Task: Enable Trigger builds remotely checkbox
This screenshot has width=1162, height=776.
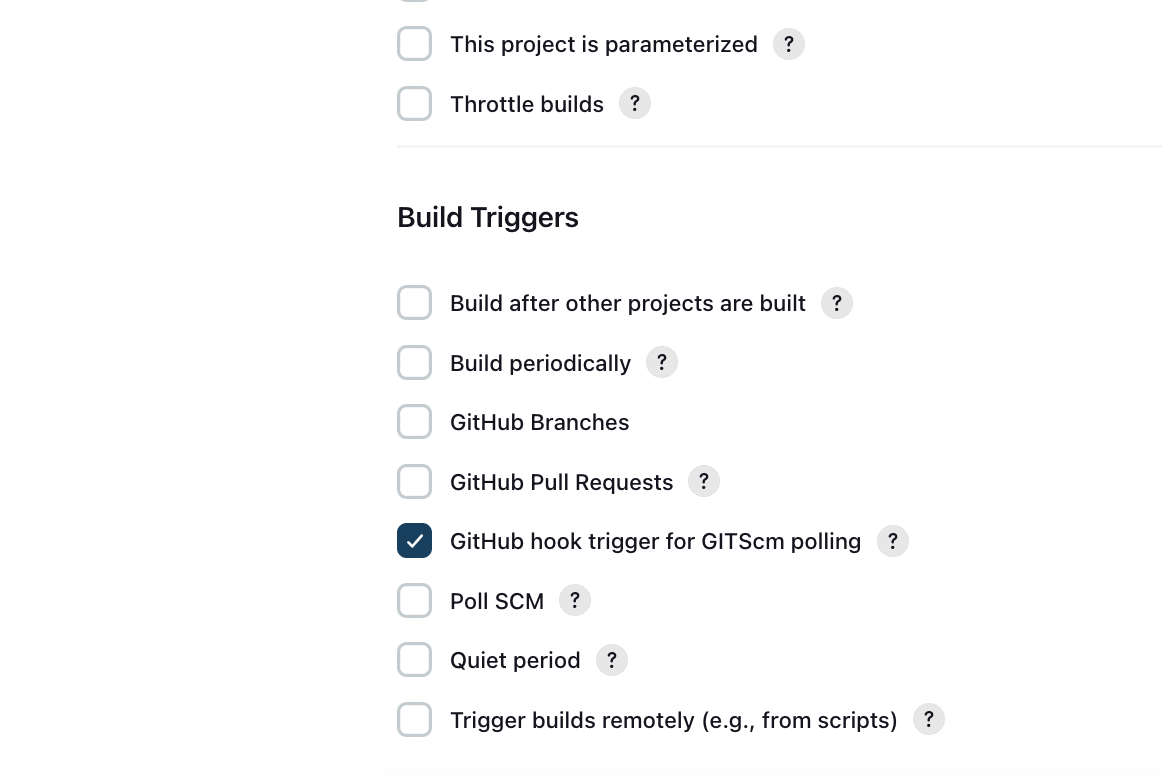Action: point(414,720)
